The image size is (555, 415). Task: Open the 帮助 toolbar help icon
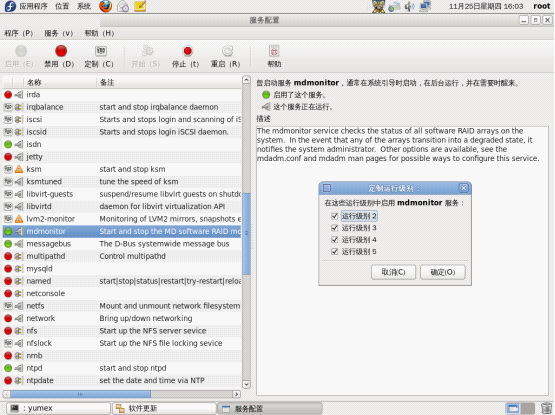(x=274, y=51)
